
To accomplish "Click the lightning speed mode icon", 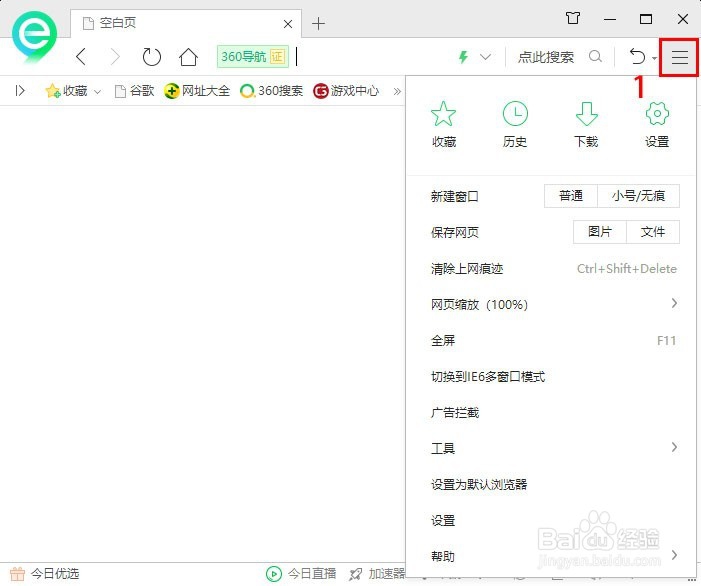I will (464, 57).
